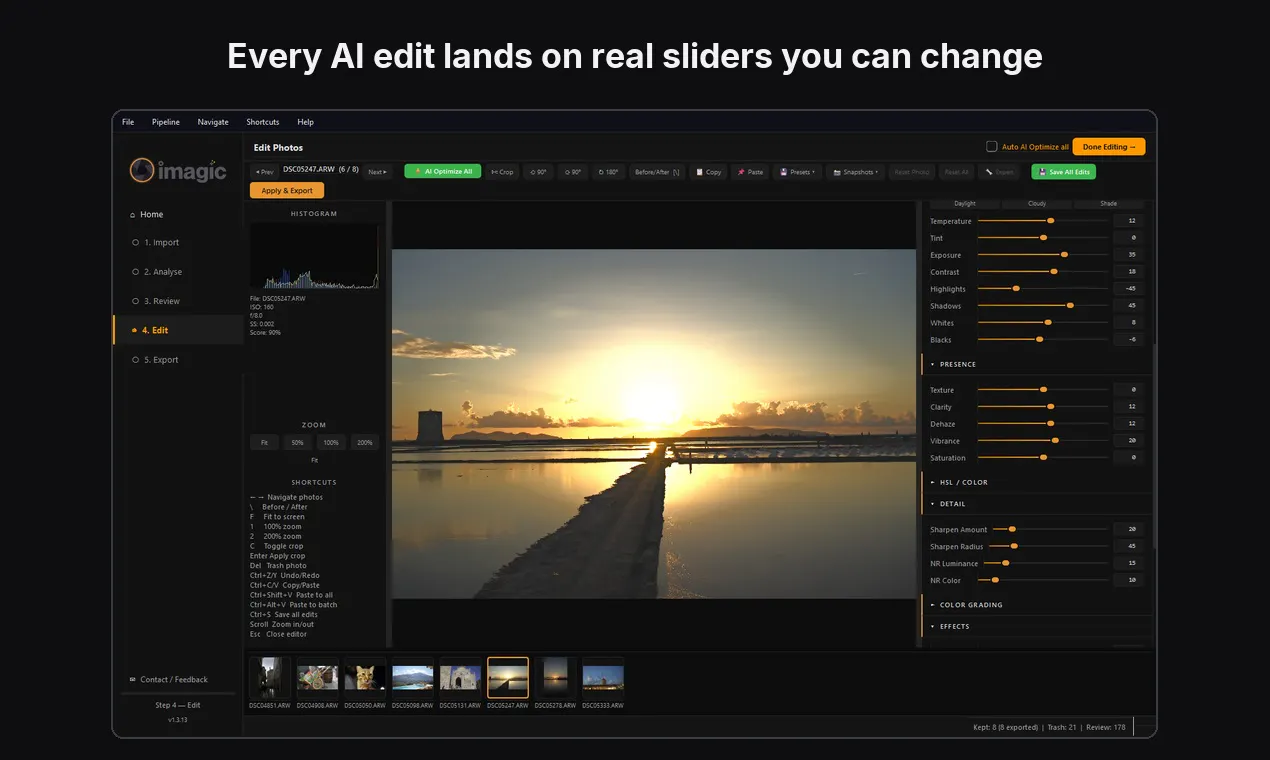
Task: Save All Edits with the green button
Action: [1063, 172]
